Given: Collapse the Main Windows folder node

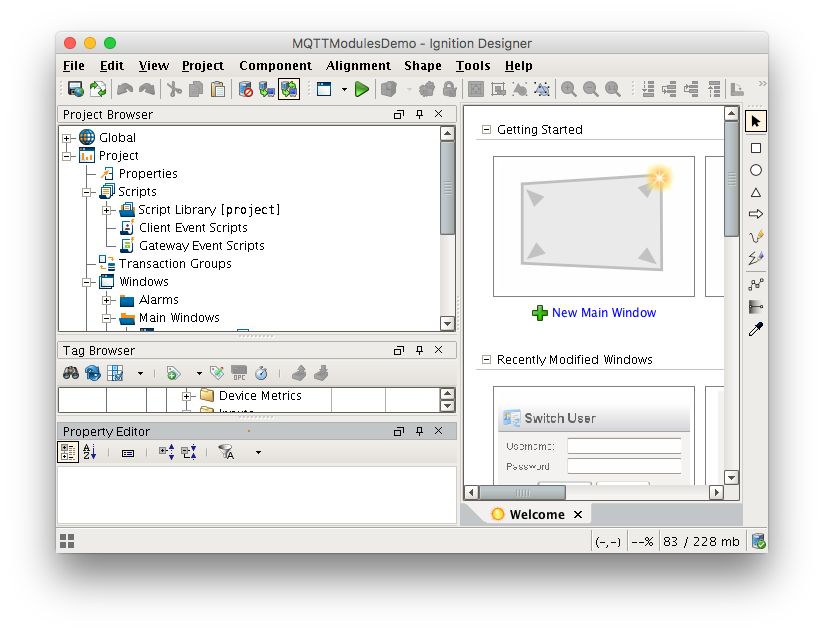Looking at the screenshot, I should [107, 318].
